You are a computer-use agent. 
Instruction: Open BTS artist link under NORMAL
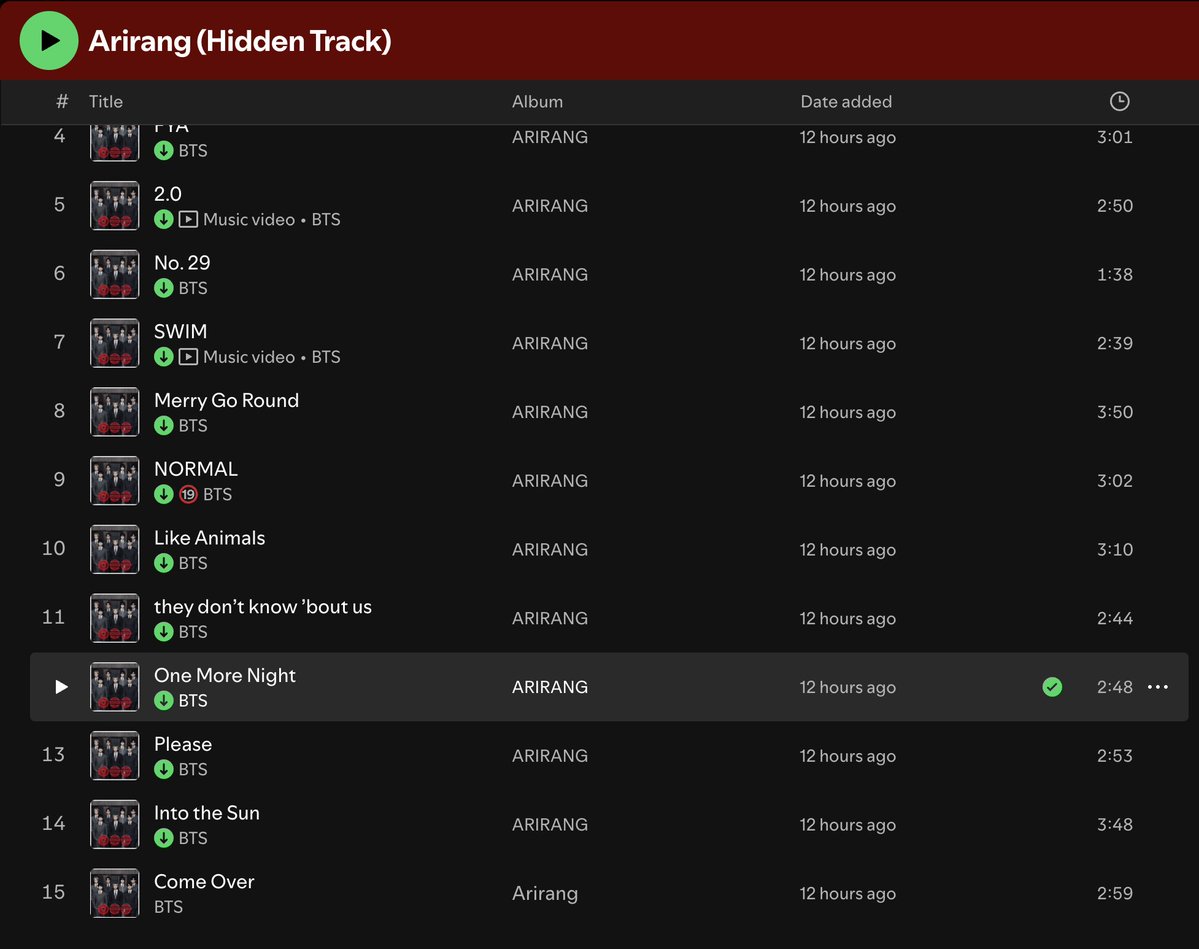[x=217, y=495]
